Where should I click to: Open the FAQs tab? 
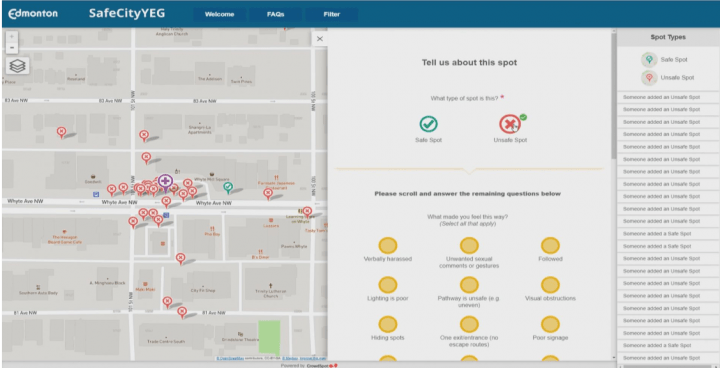pyautogui.click(x=276, y=14)
